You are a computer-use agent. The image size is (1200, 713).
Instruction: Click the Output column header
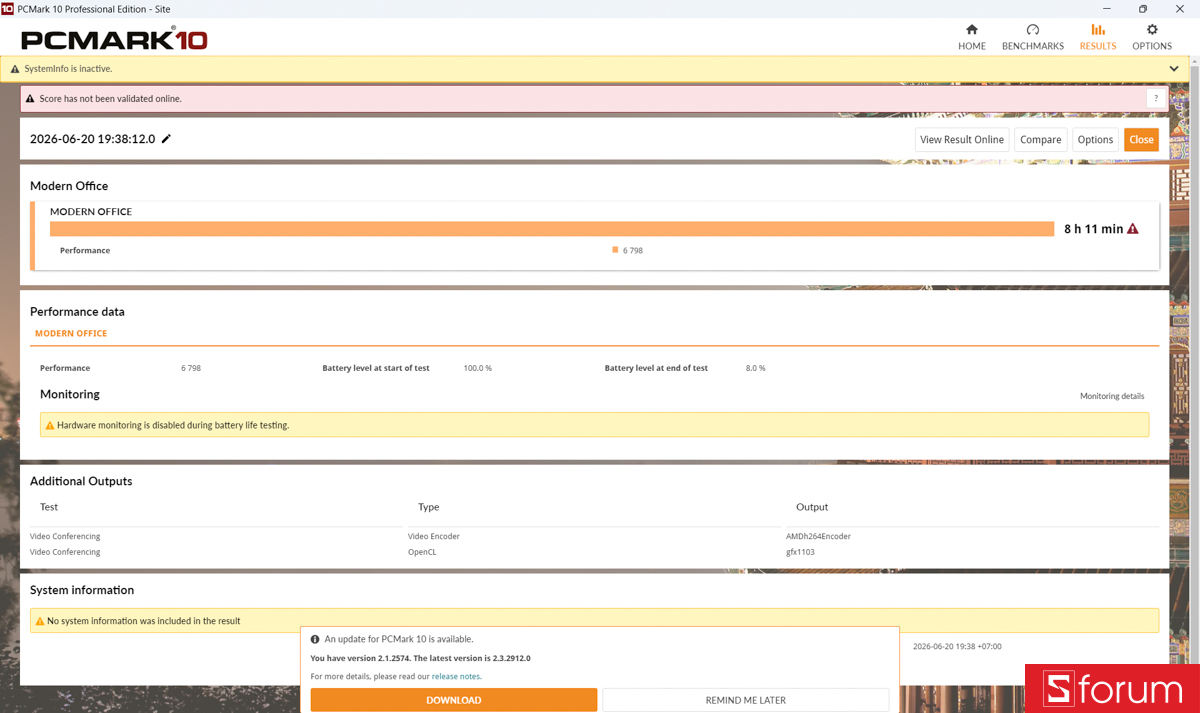[x=812, y=507]
